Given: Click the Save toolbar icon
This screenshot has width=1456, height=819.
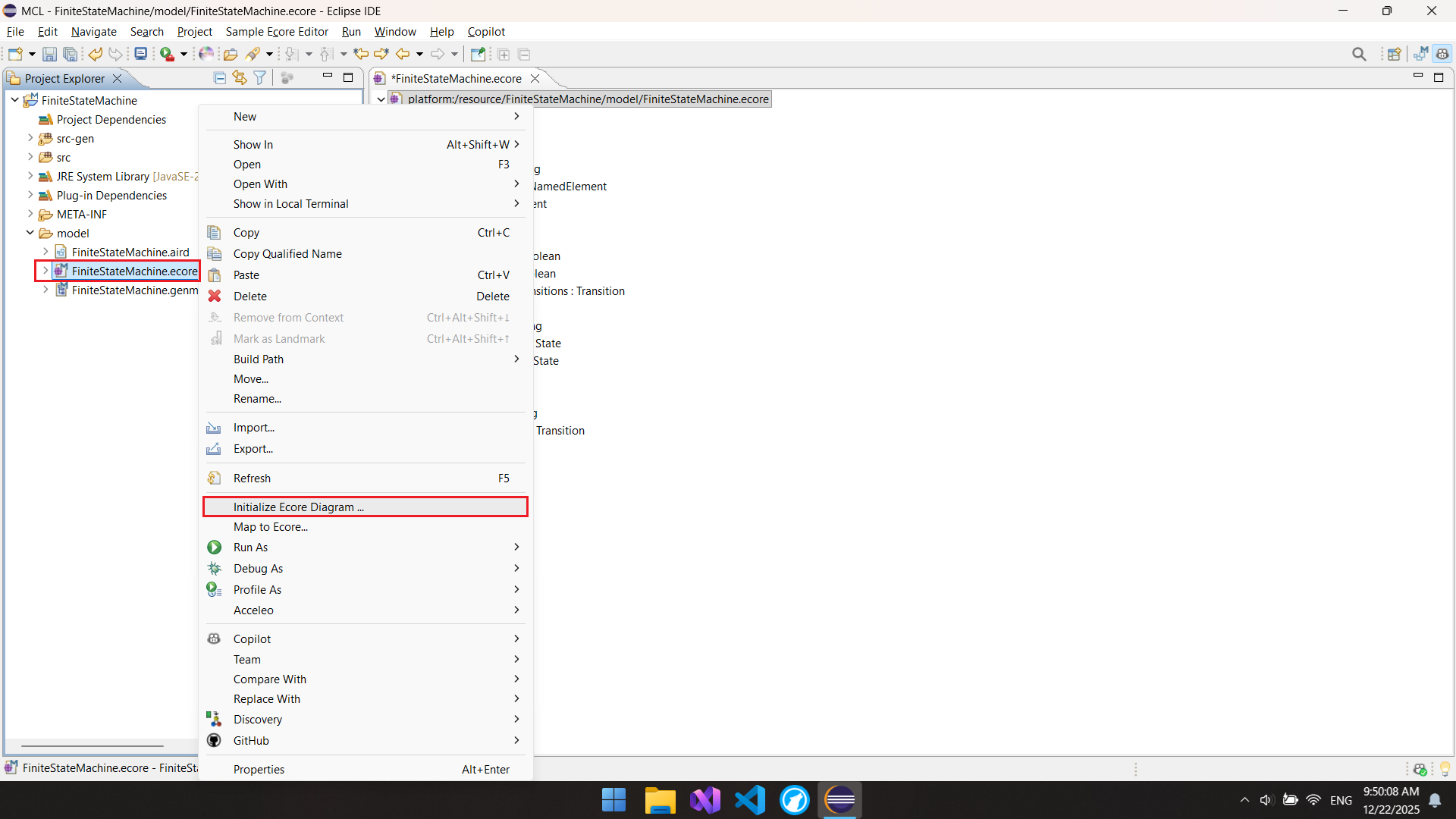Looking at the screenshot, I should [x=49, y=55].
